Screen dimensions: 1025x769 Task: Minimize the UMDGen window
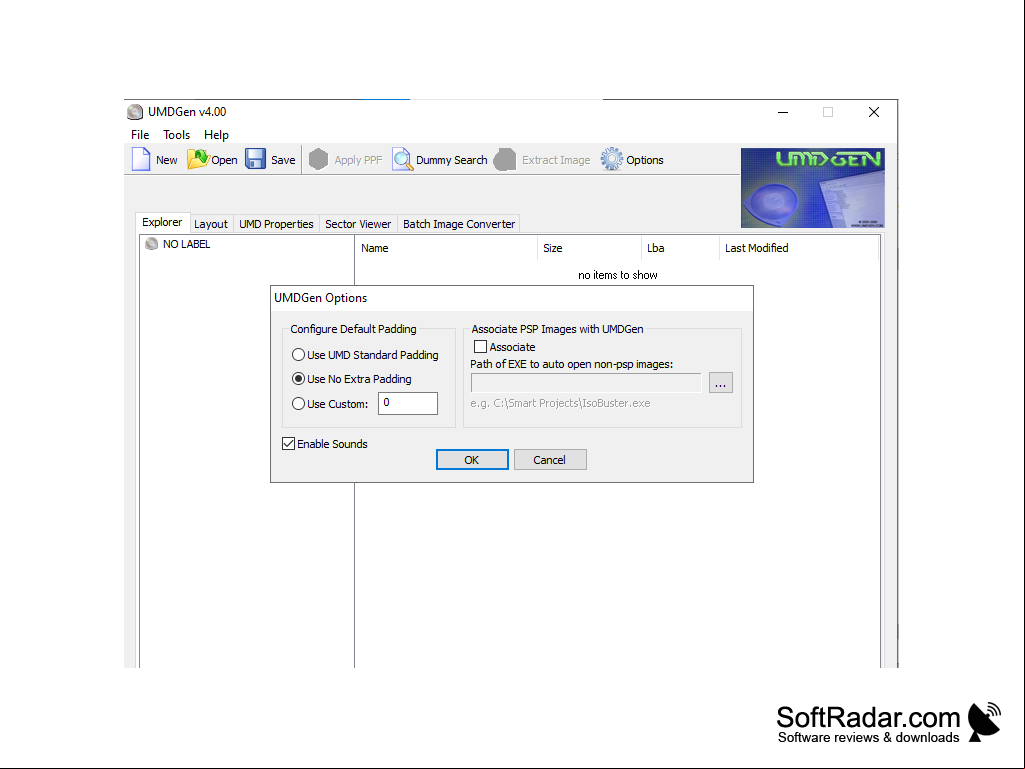(783, 112)
